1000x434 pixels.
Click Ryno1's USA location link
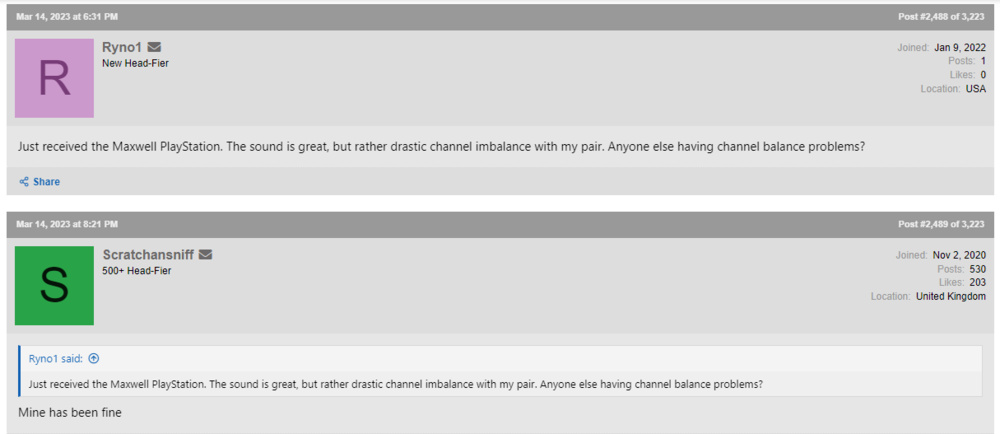pos(975,89)
